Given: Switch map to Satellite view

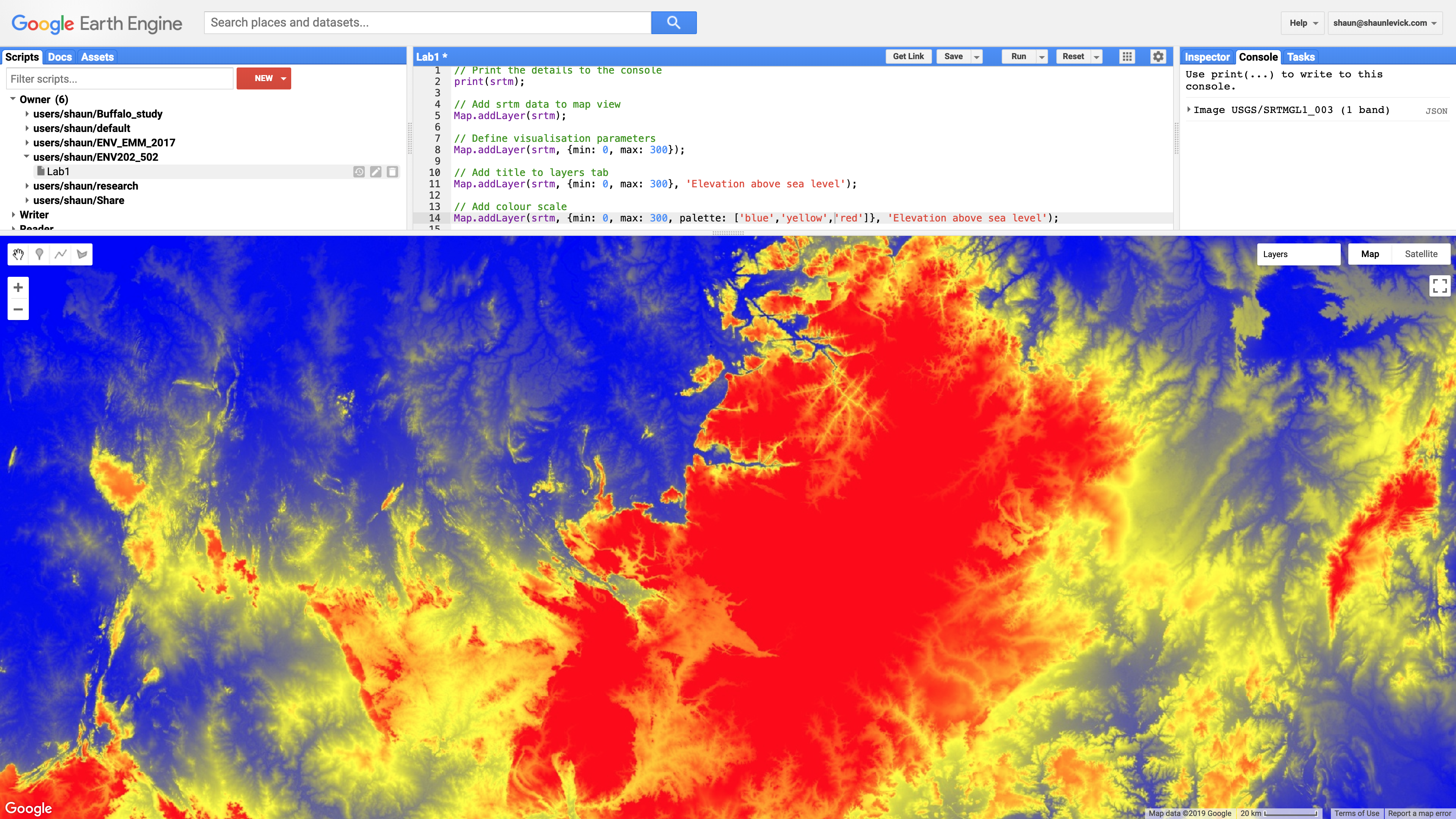Looking at the screenshot, I should coord(1421,254).
